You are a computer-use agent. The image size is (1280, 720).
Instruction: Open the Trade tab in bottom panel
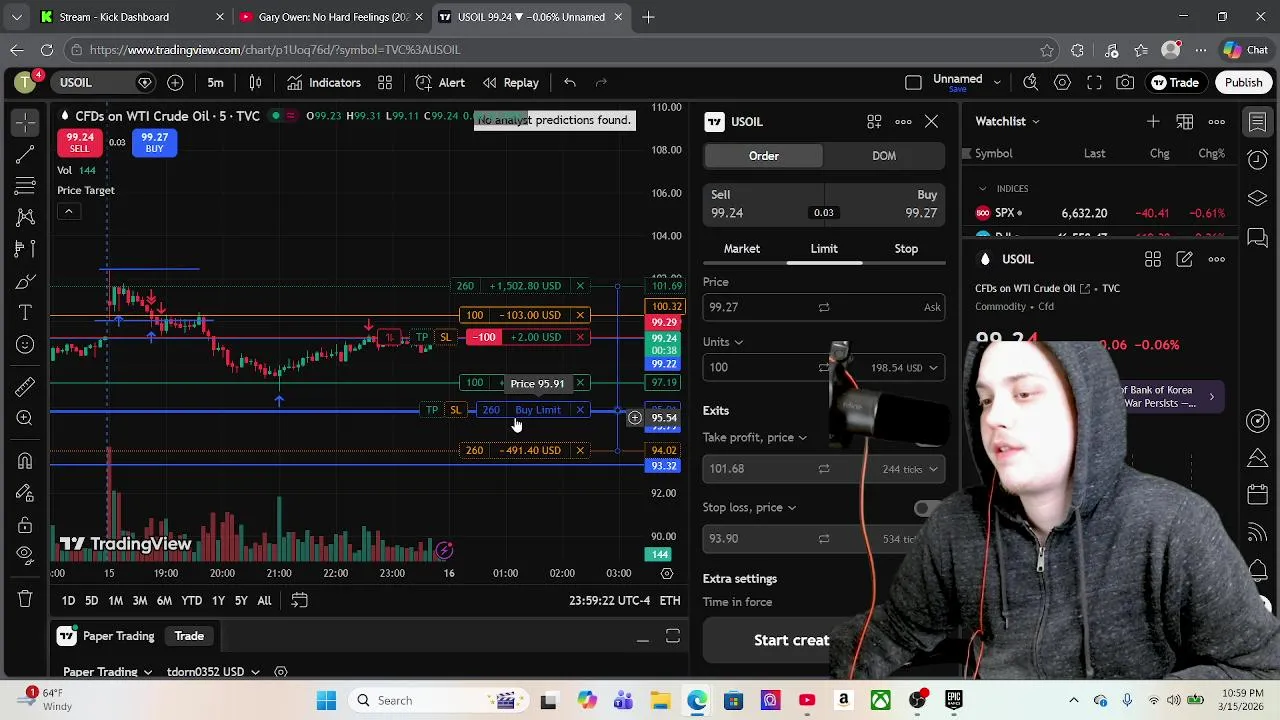[189, 636]
